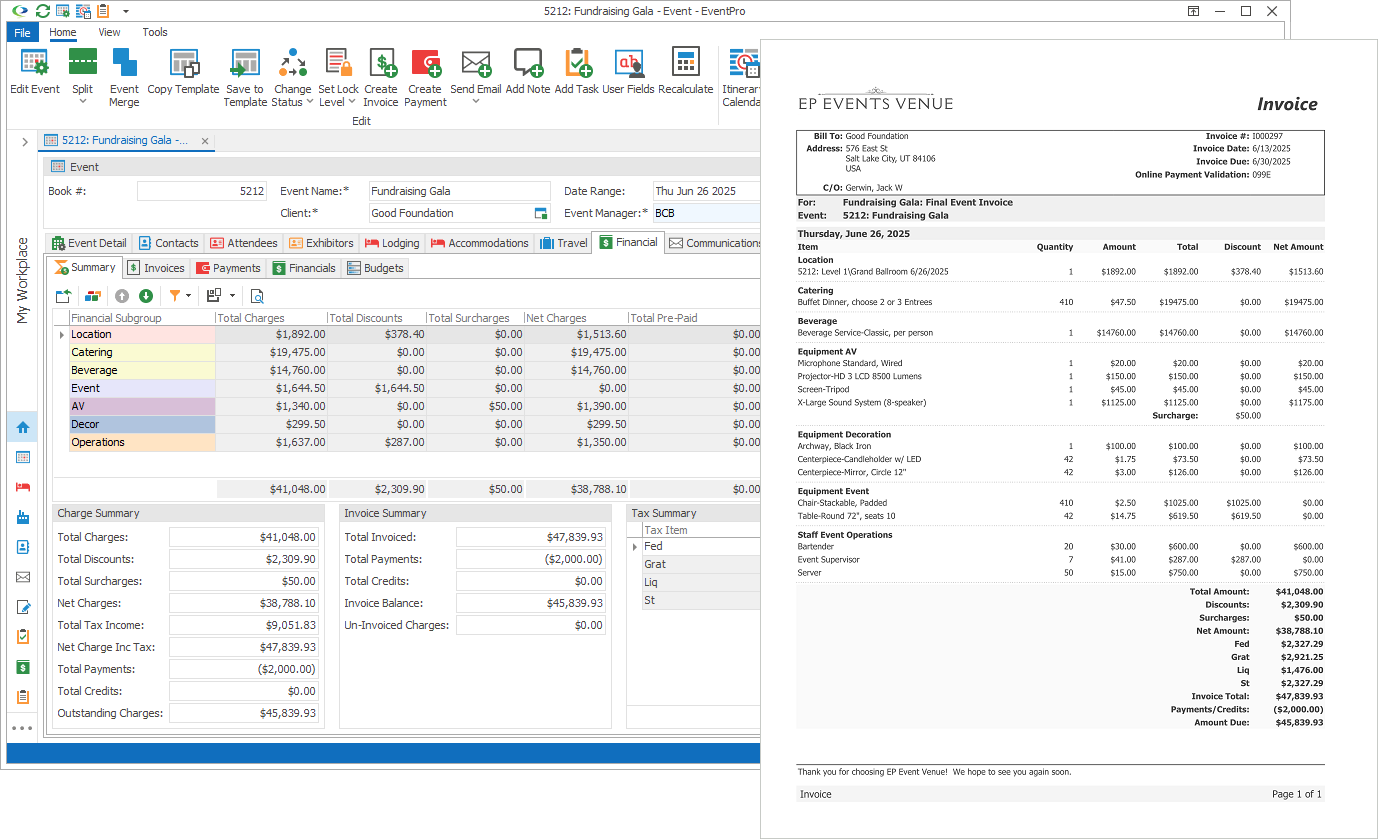
Task: Switch to the Budgets sub-tab
Action: (375, 268)
